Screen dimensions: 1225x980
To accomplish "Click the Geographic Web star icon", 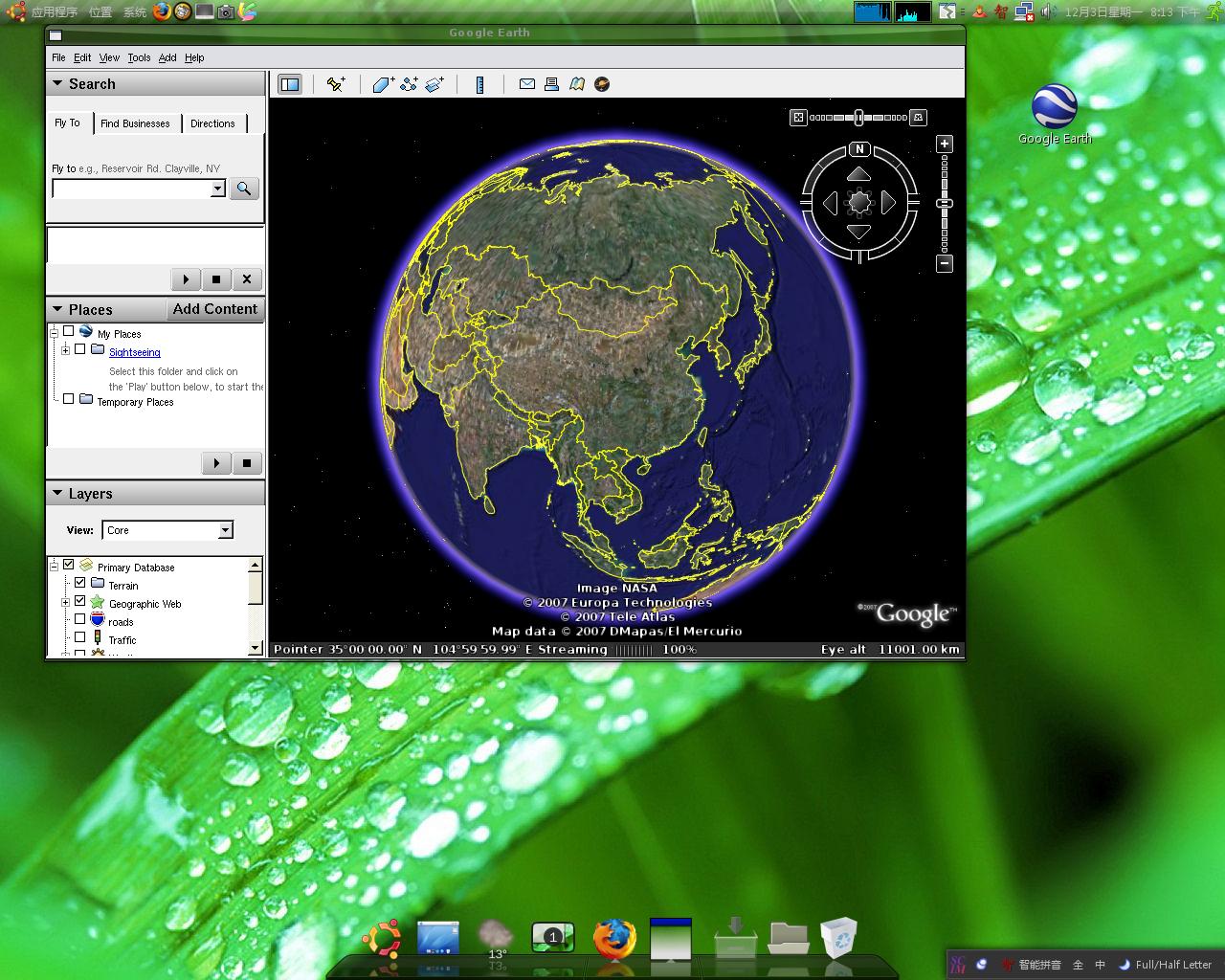I will 97,602.
